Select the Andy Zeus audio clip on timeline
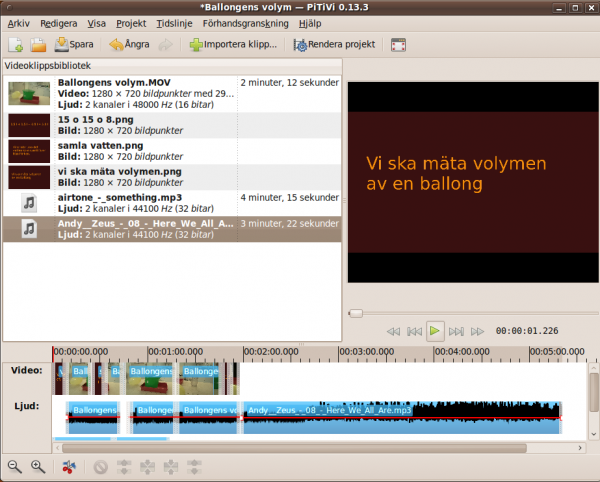This screenshot has width=600, height=482. tap(400, 418)
